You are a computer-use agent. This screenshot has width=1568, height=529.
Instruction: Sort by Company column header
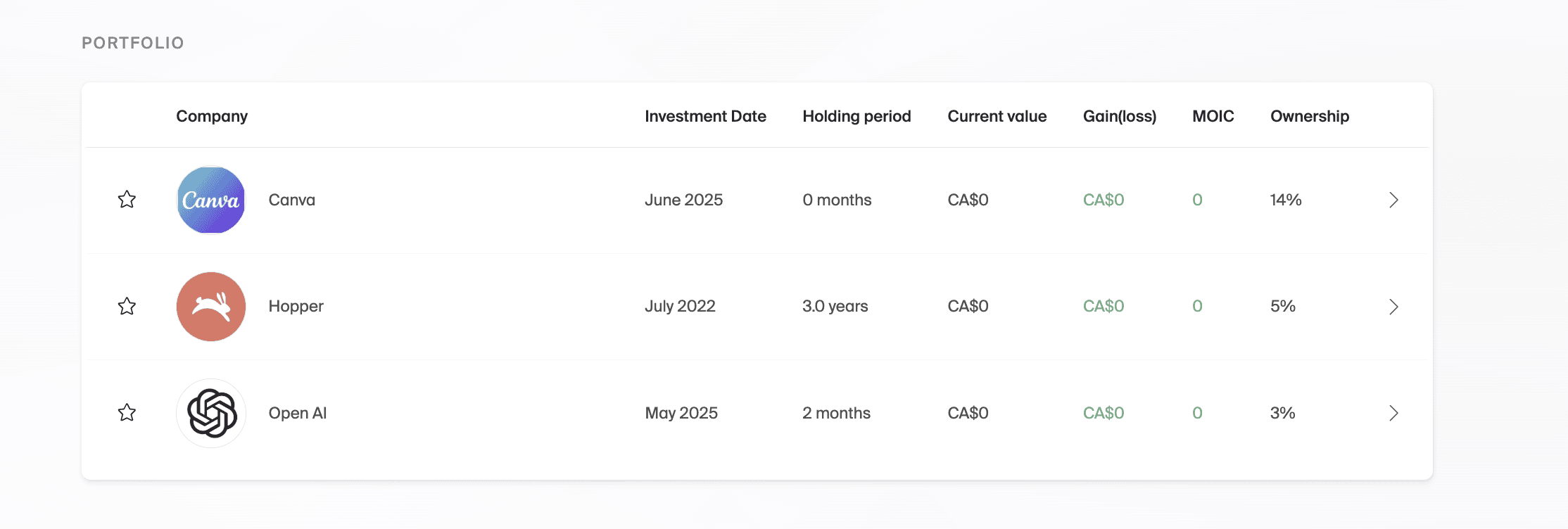(212, 116)
